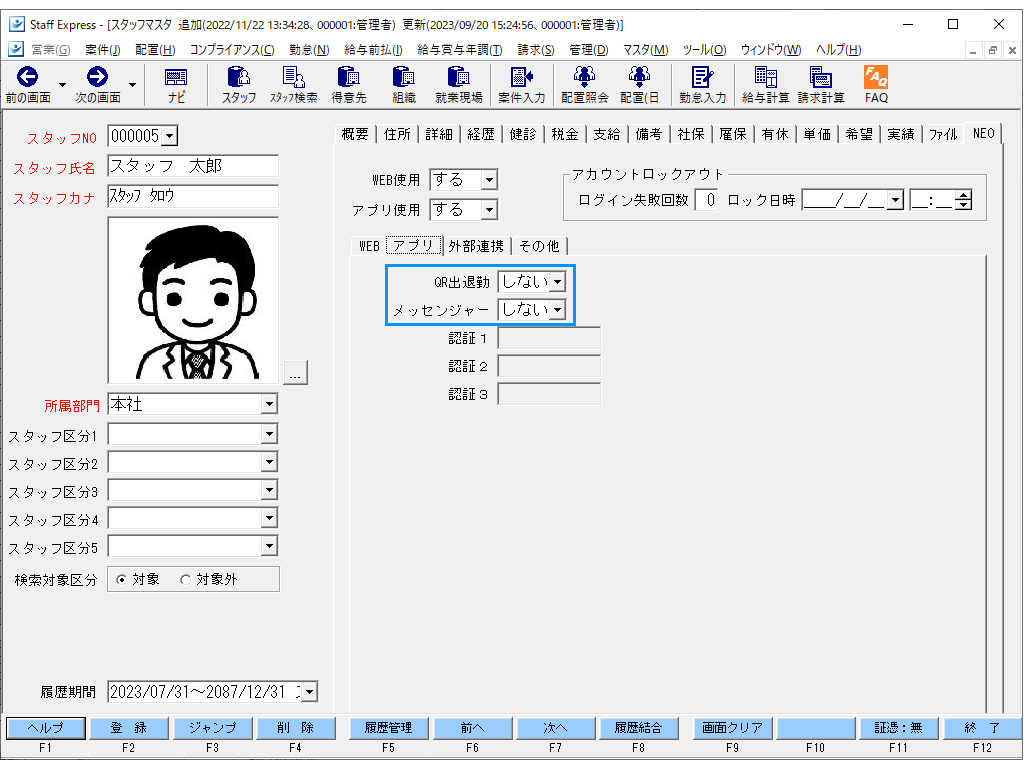Viewport: 1024px width, 768px height.
Task: Click the 画面クリア F9 button
Action: [x=733, y=728]
